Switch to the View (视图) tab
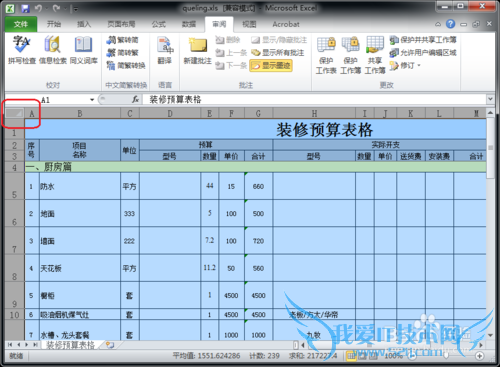The height and width of the screenshot is (367, 500). [249, 24]
